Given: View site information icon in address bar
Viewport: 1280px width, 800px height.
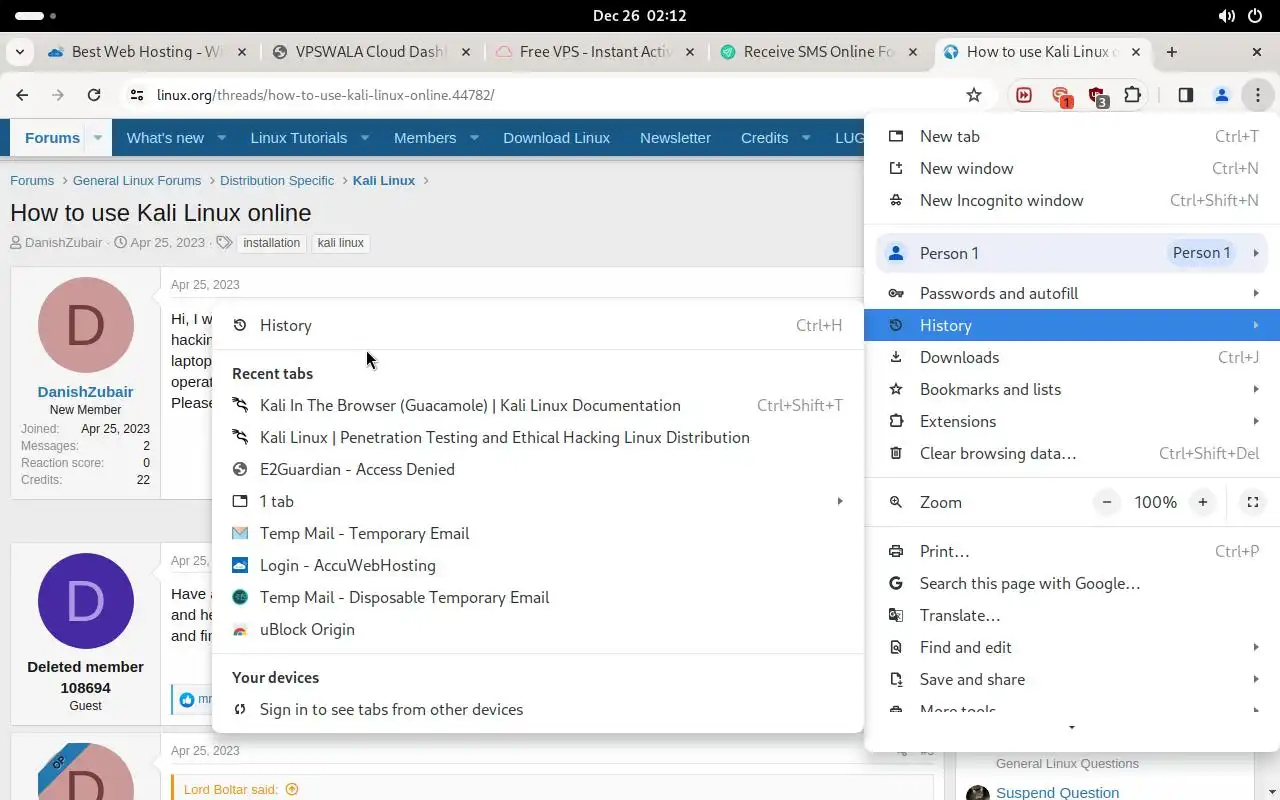Looking at the screenshot, I should (x=136, y=95).
